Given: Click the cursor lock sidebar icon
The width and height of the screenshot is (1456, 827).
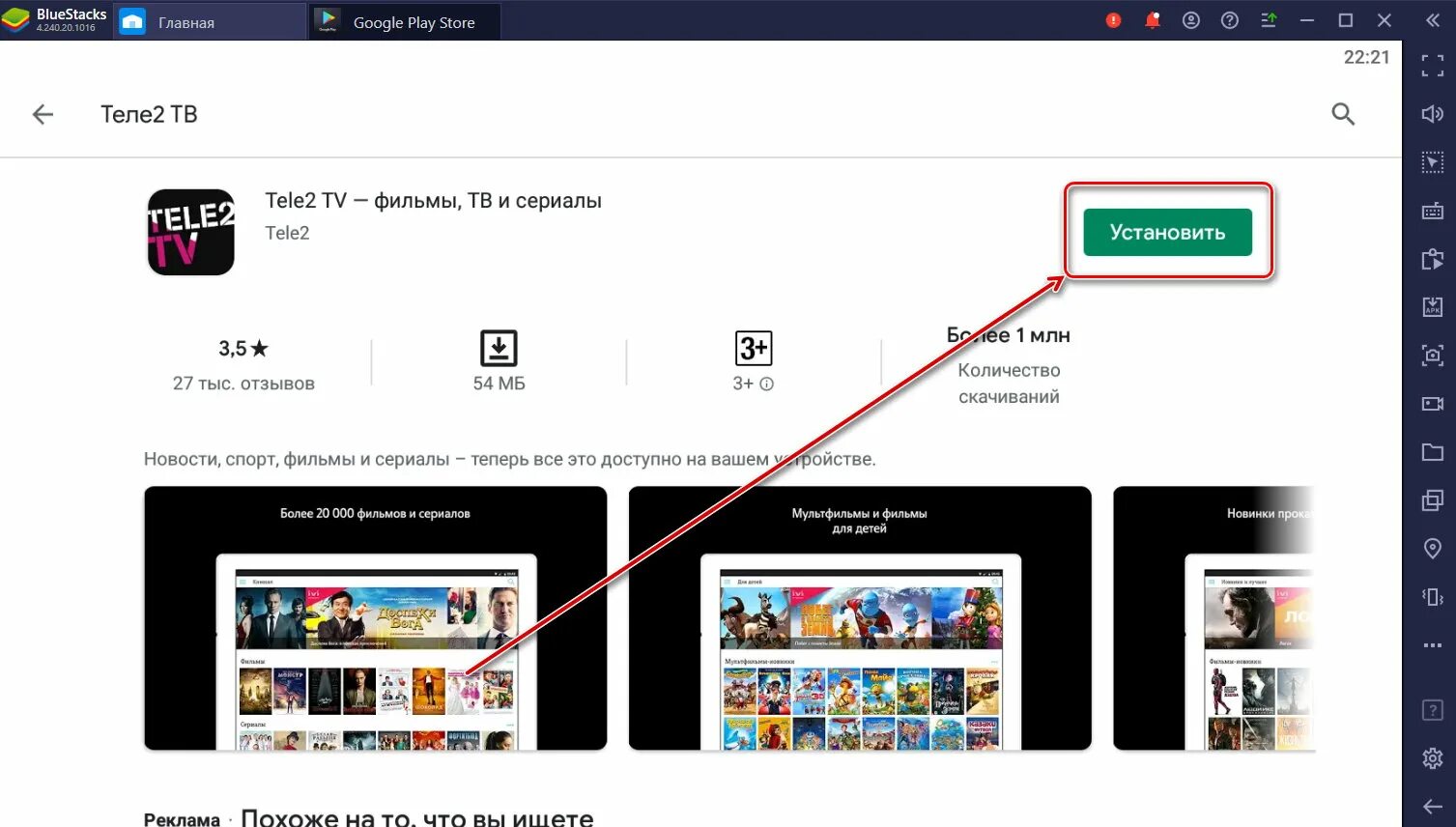Looking at the screenshot, I should [1433, 162].
